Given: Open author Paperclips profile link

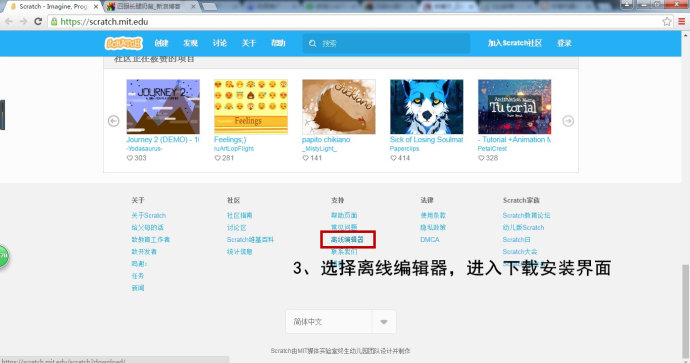Looking at the screenshot, I should point(404,149).
